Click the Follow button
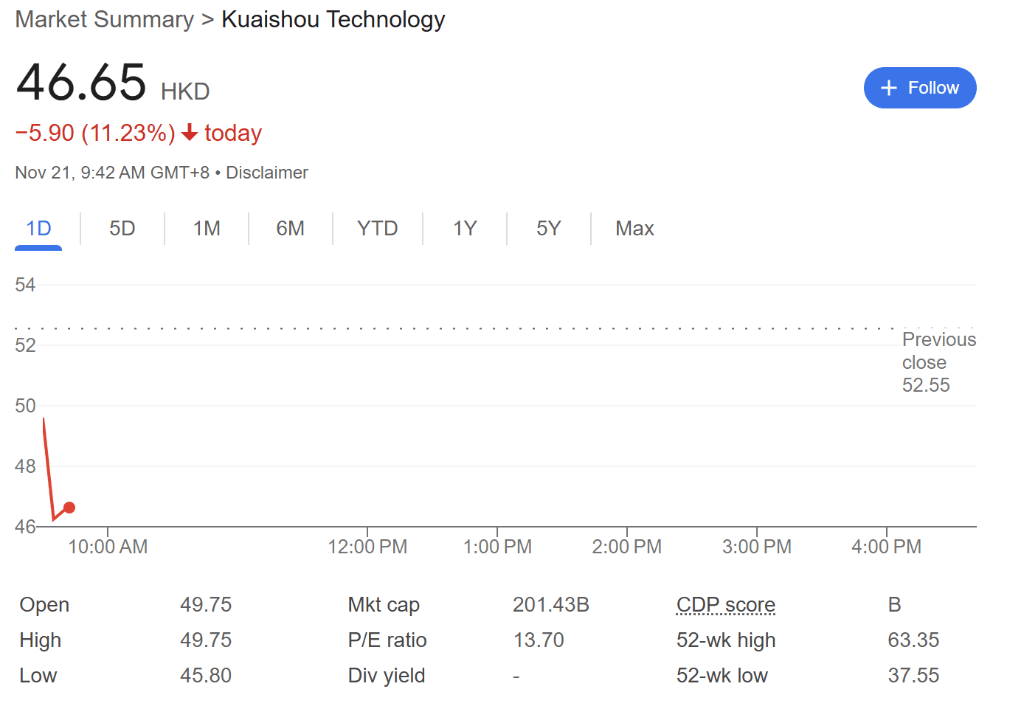This screenshot has width=1024, height=701. click(919, 88)
